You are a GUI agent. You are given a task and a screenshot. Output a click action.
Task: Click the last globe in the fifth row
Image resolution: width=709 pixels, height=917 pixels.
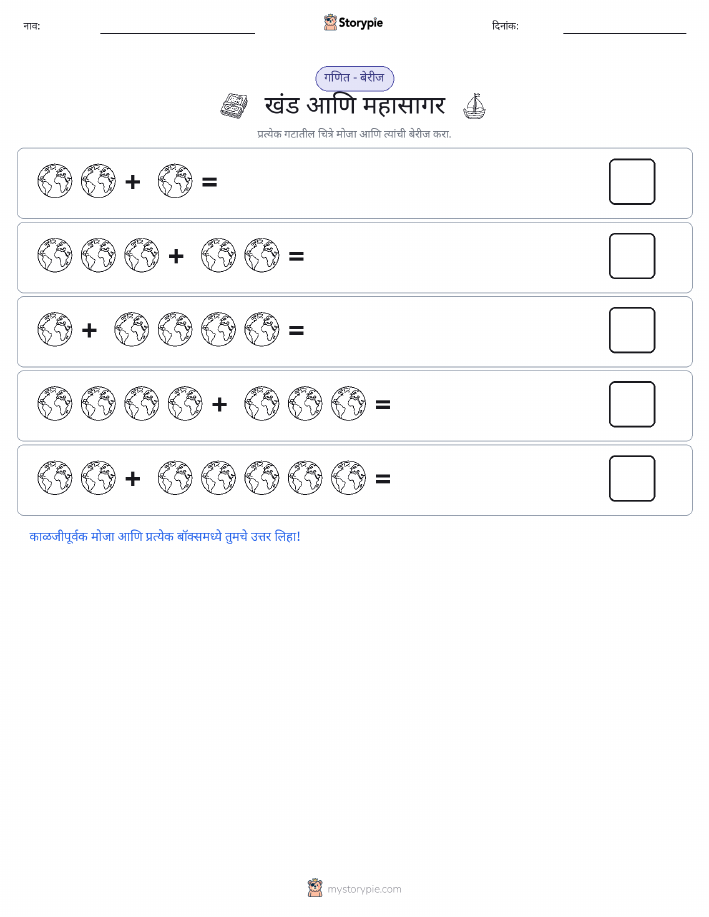349,478
